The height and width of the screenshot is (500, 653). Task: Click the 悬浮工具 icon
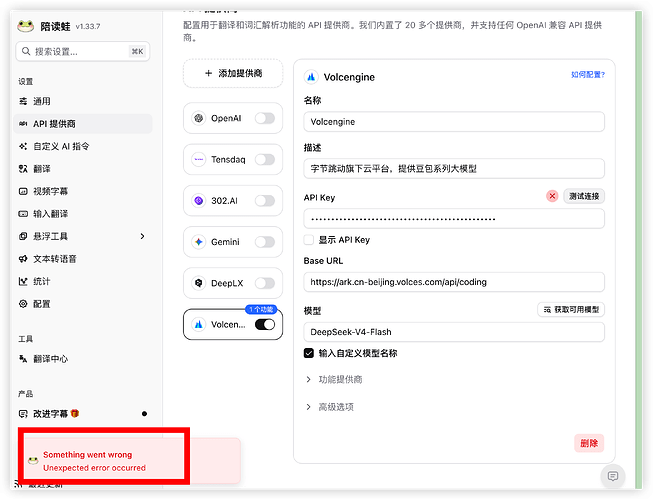23,236
